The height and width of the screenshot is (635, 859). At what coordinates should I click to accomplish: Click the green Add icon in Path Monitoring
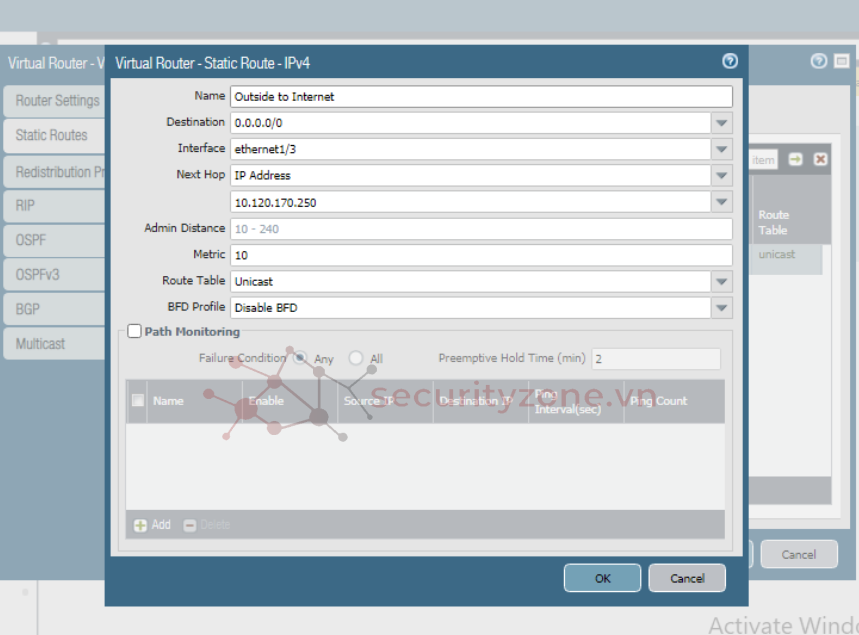coord(141,525)
